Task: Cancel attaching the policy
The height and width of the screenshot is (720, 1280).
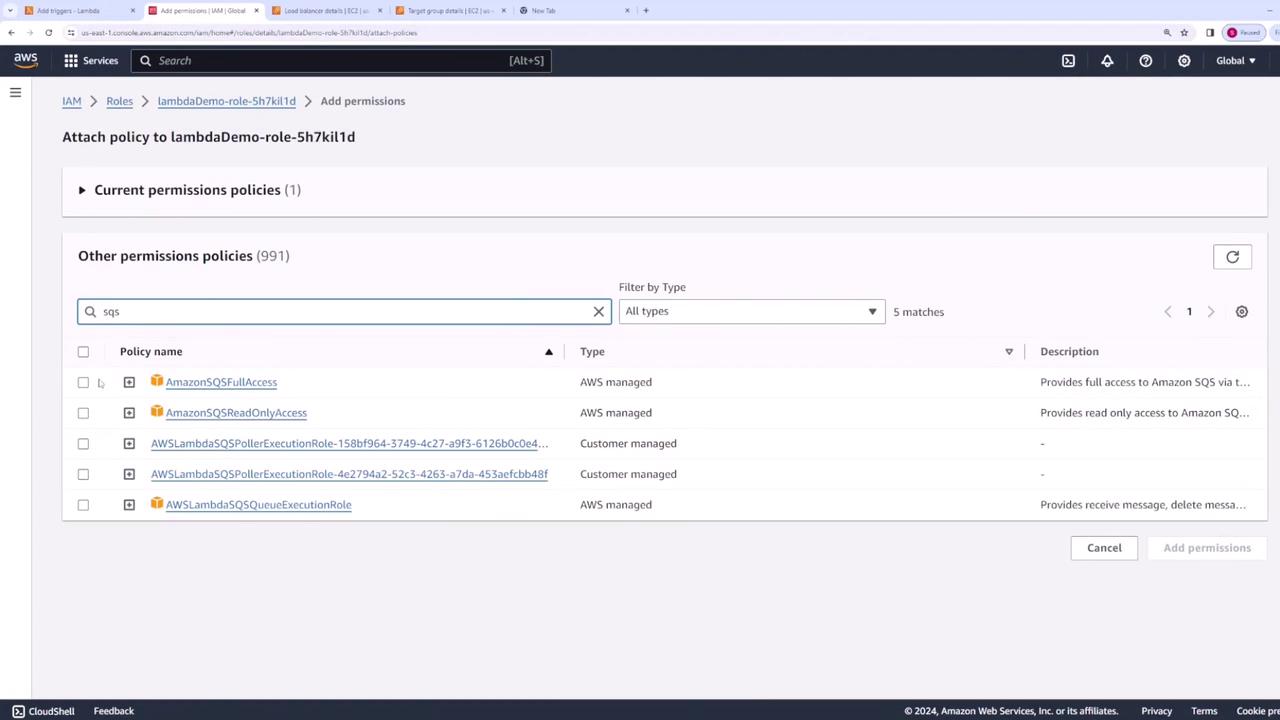Action: (1104, 548)
